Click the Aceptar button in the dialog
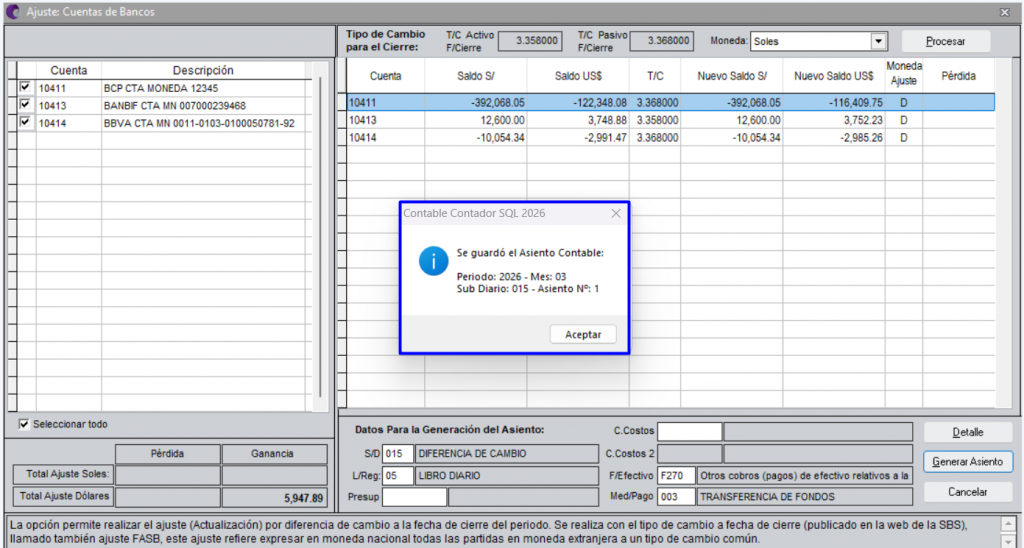 tap(583, 334)
